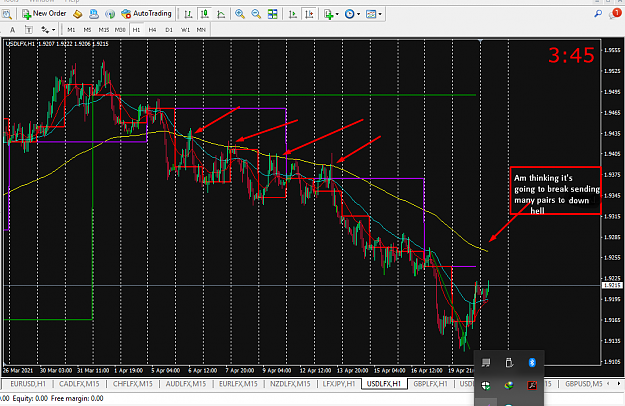625x406 pixels.
Task: Toggle chart shift from right border
Action: pyautogui.click(x=309, y=14)
